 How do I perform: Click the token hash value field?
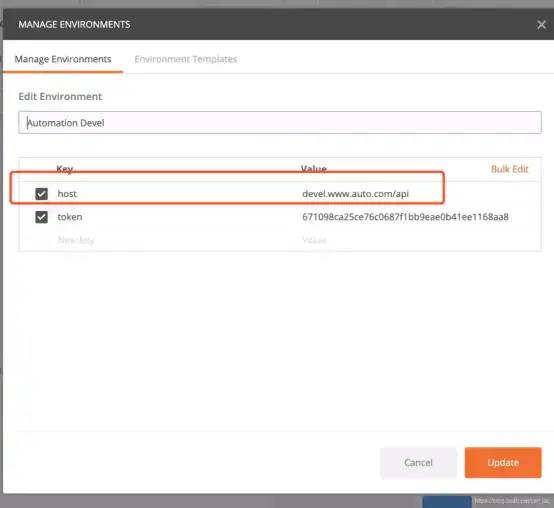click(405, 217)
